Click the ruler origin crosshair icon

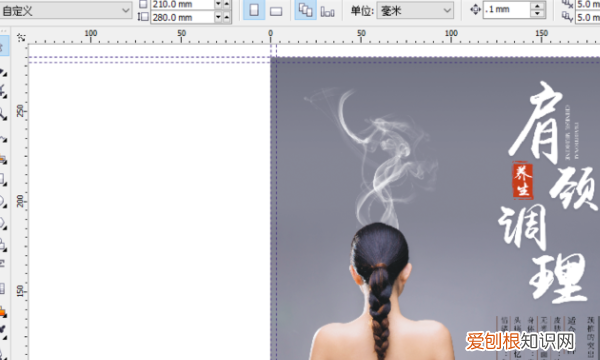tap(21, 37)
